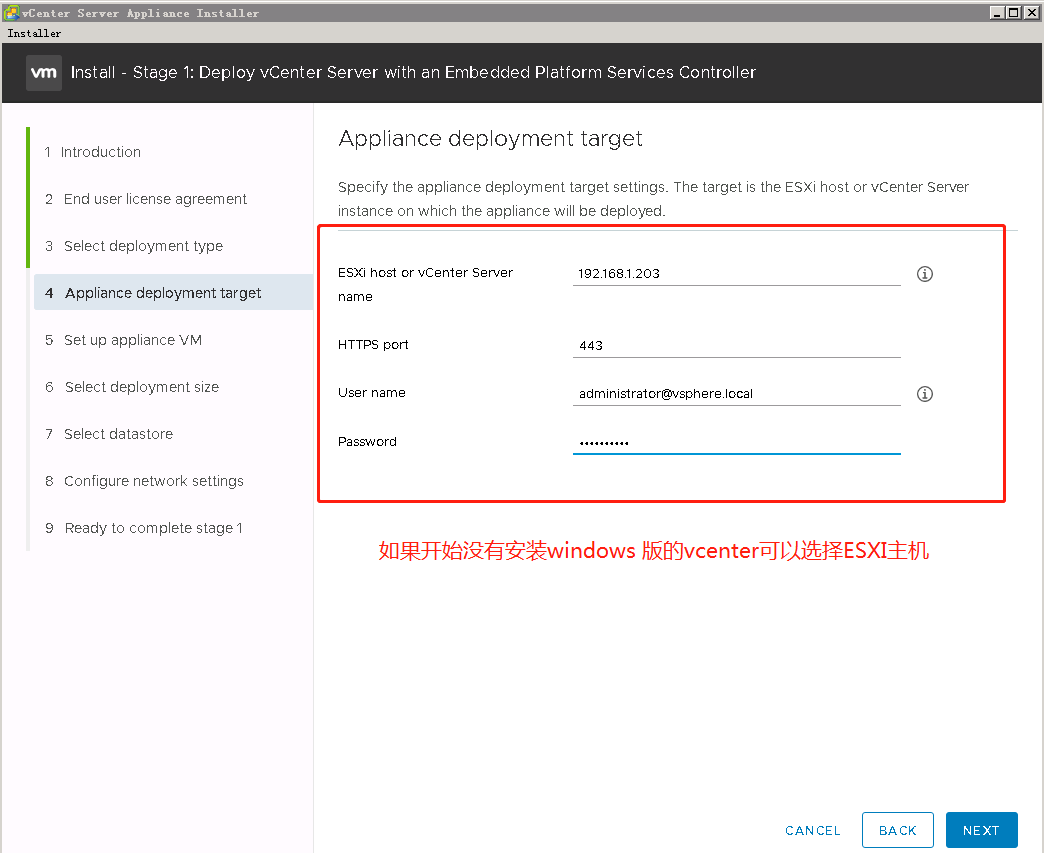Select step 5 Set up appliance VM
Screen dimensions: 1044x853
tap(123, 340)
